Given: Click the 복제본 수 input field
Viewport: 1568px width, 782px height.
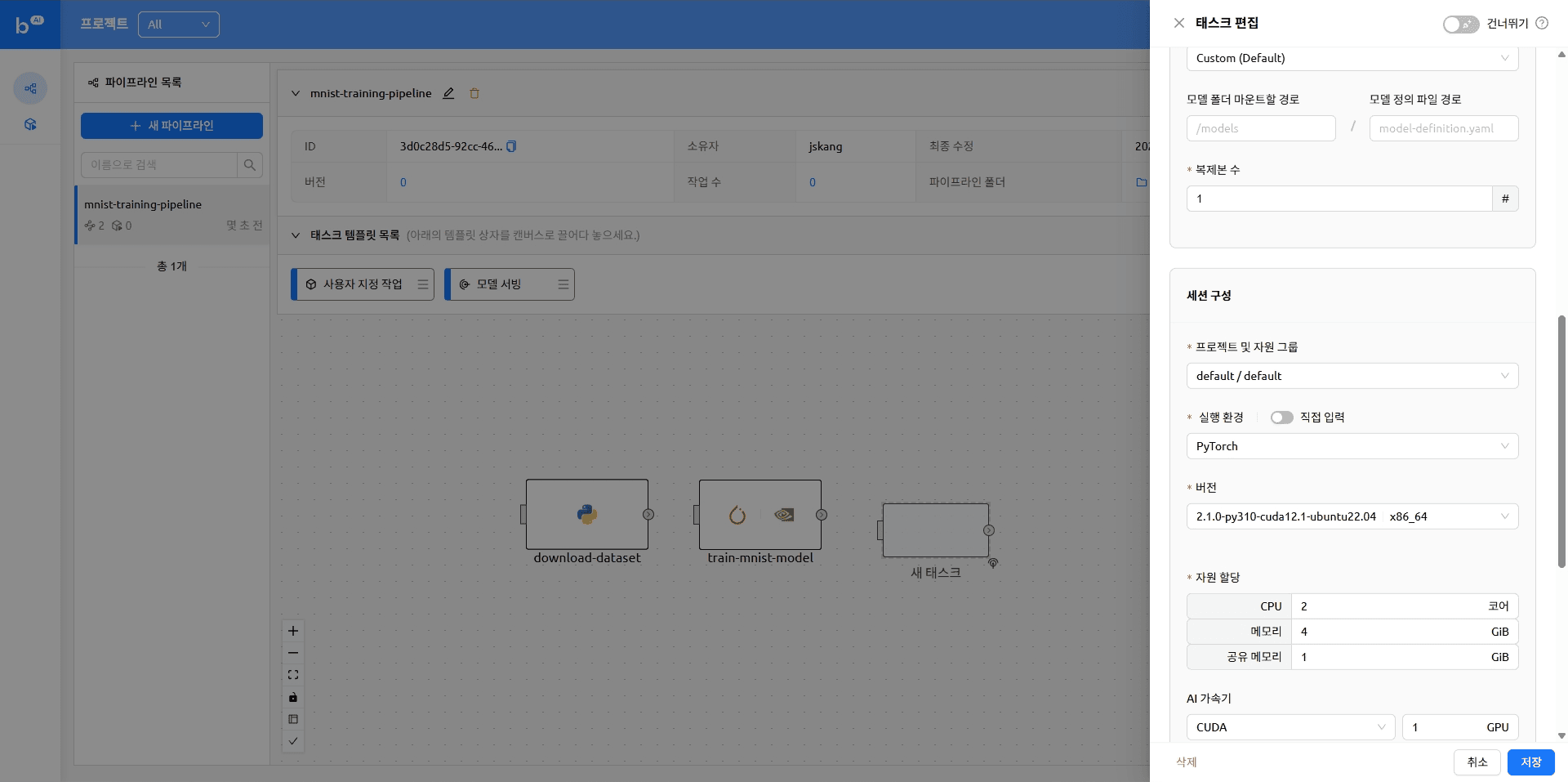Looking at the screenshot, I should (1339, 199).
